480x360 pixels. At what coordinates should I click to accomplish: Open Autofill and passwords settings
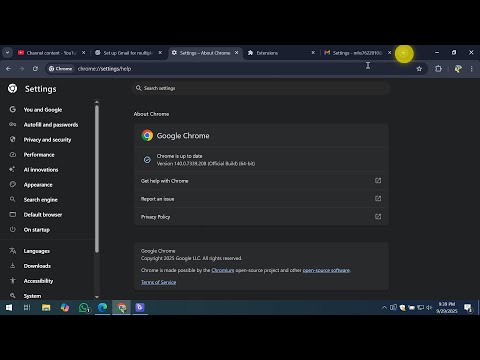tap(51, 125)
